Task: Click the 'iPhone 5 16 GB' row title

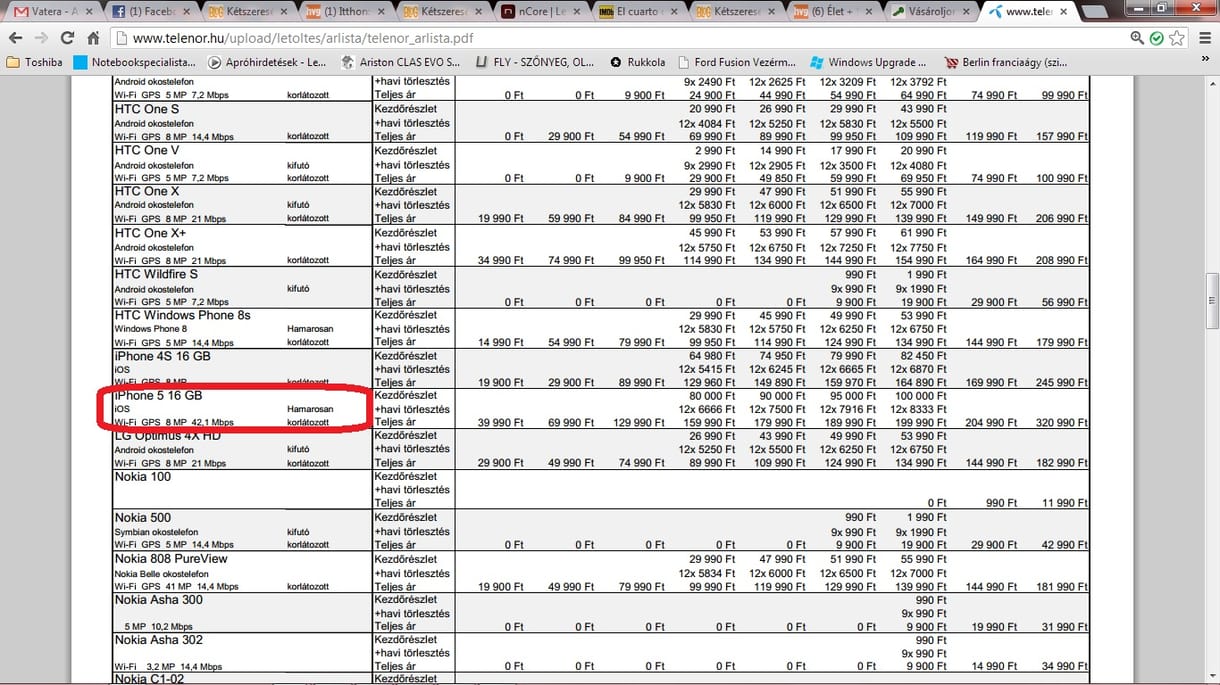Action: coord(158,396)
